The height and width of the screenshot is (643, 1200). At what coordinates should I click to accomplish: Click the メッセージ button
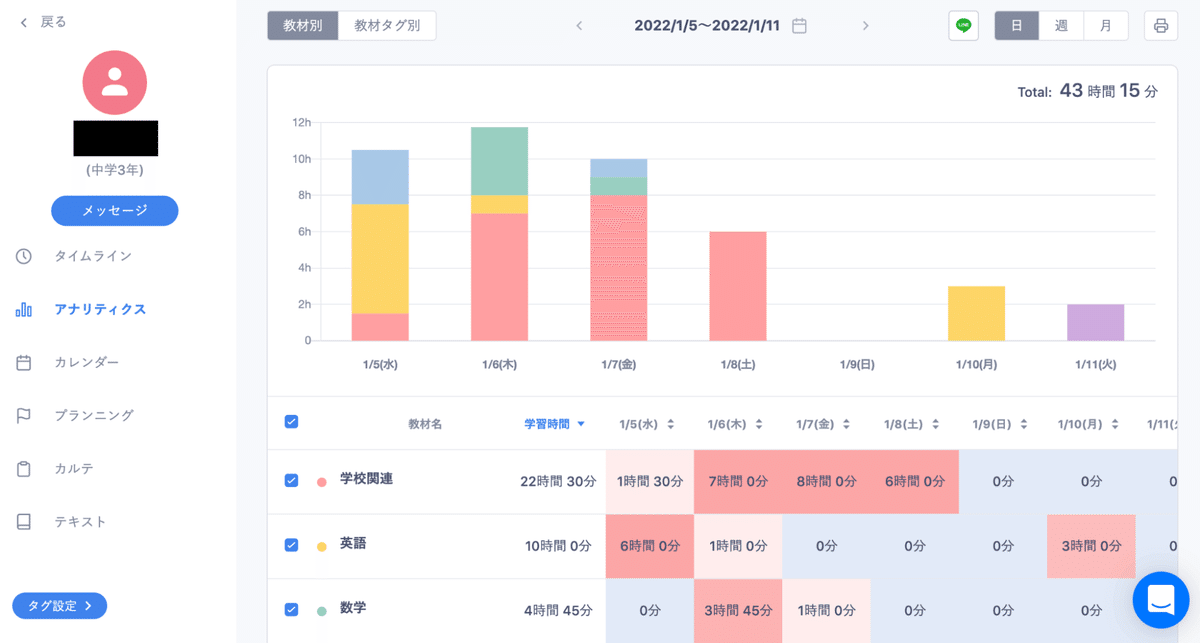pos(114,210)
